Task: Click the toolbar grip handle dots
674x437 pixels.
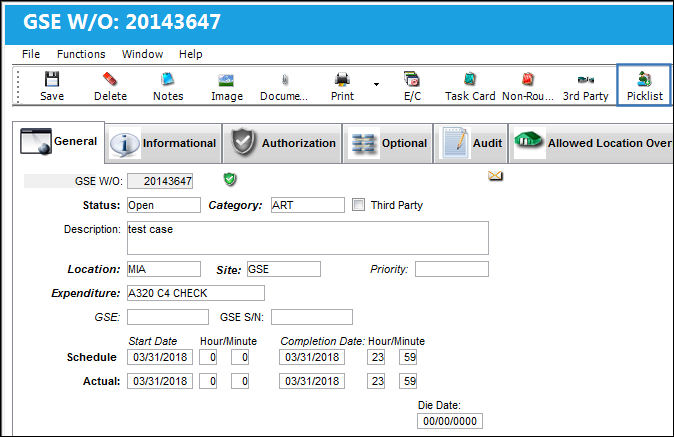Action: pyautogui.click(x=18, y=86)
